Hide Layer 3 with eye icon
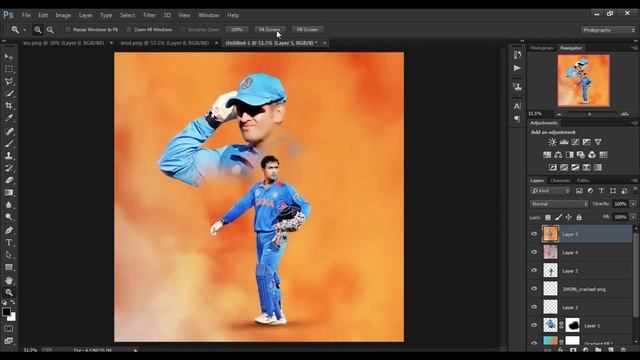Image resolution: width=640 pixels, height=360 pixels. (x=534, y=307)
